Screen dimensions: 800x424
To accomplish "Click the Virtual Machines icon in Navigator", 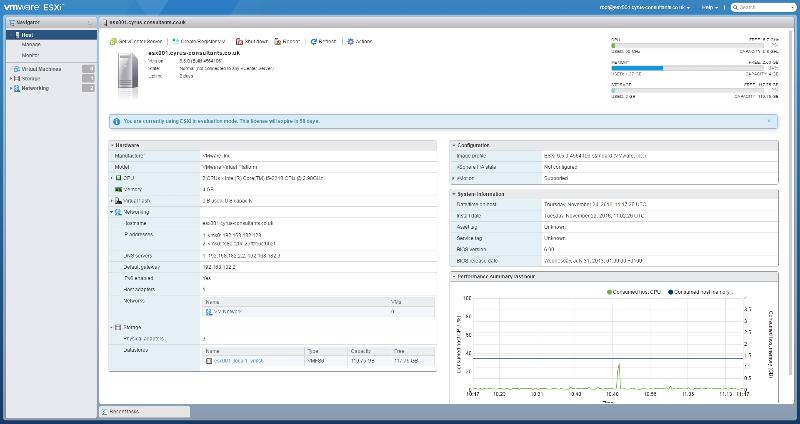I will point(17,69).
